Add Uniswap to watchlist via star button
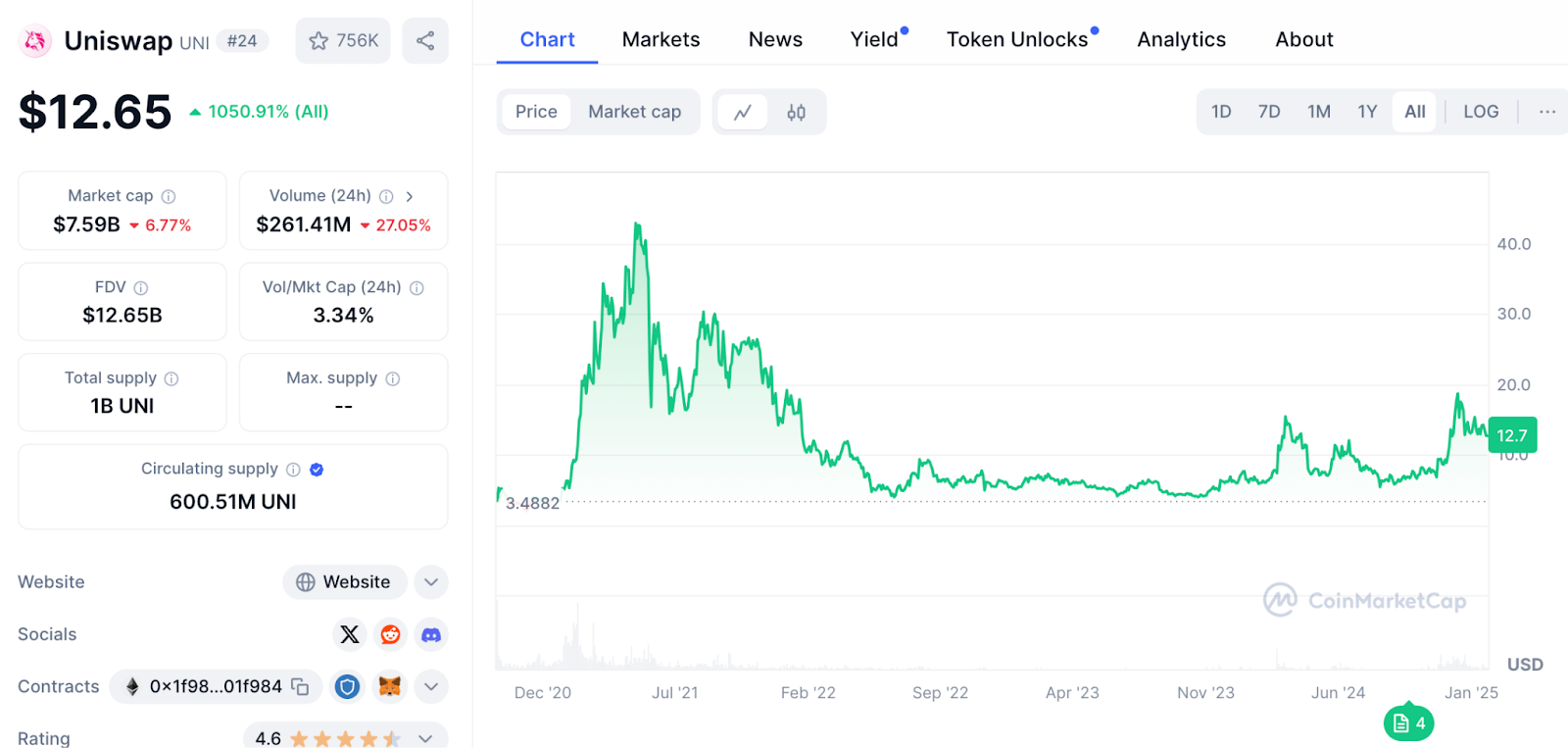 [x=343, y=41]
